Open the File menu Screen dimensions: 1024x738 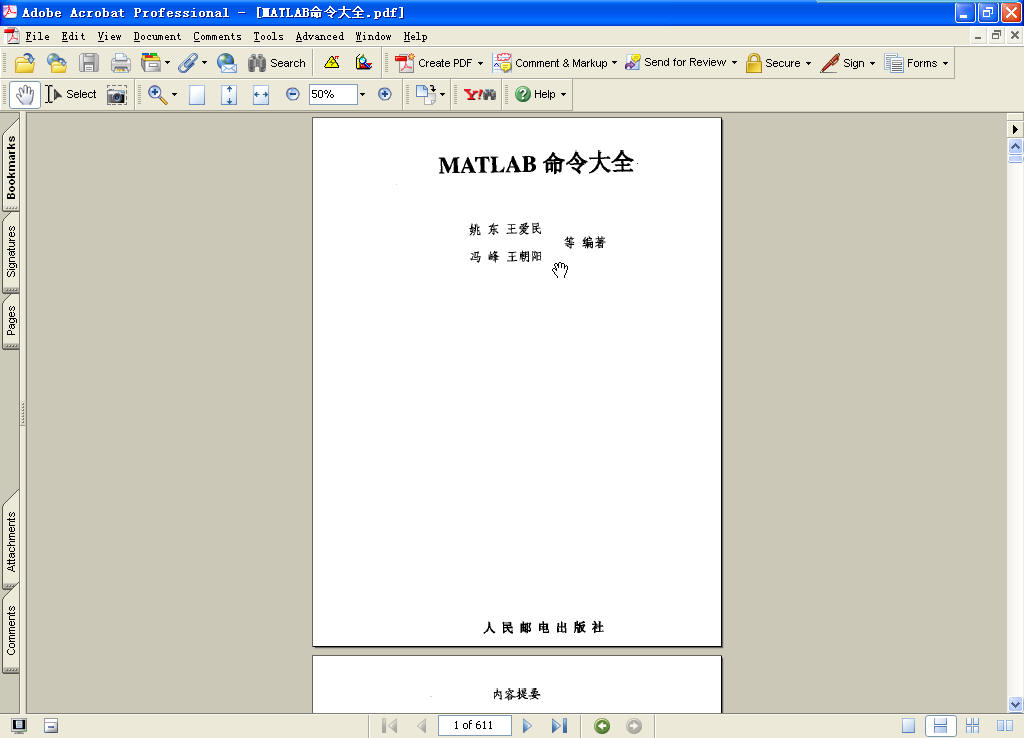coord(37,37)
